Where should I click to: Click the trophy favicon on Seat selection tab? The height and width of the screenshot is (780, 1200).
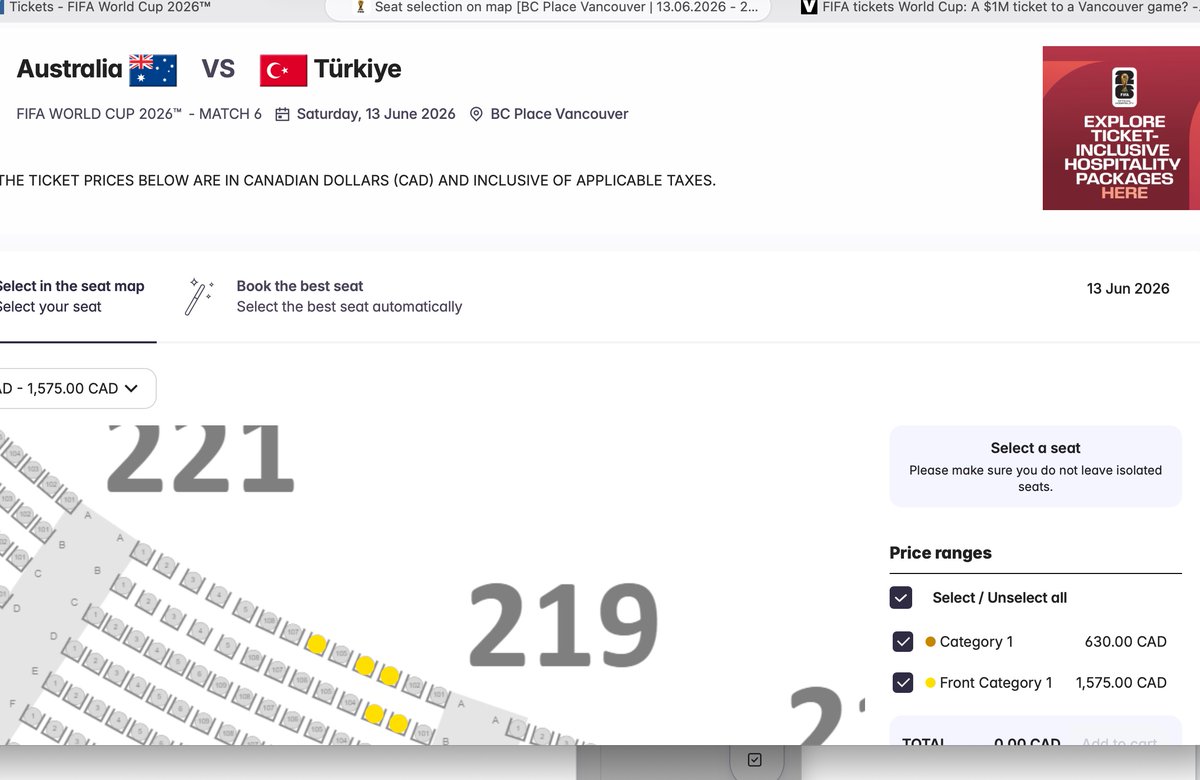pos(360,8)
